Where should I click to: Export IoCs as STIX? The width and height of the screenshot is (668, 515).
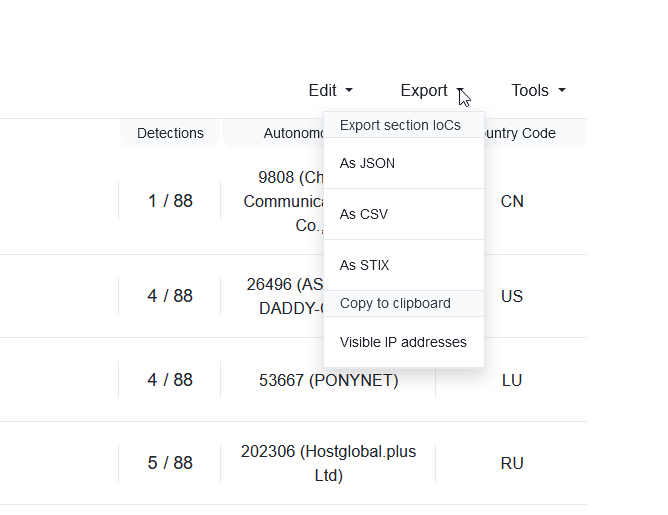404,265
